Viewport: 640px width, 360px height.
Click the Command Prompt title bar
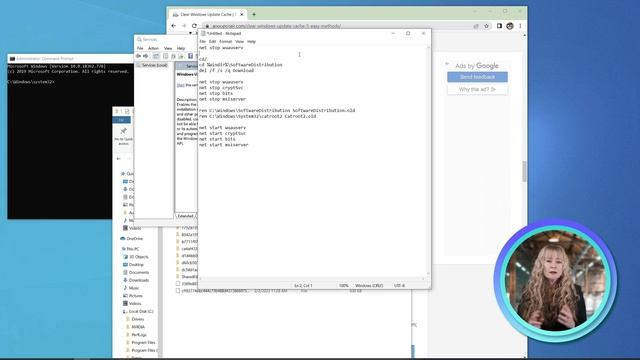(x=70, y=59)
